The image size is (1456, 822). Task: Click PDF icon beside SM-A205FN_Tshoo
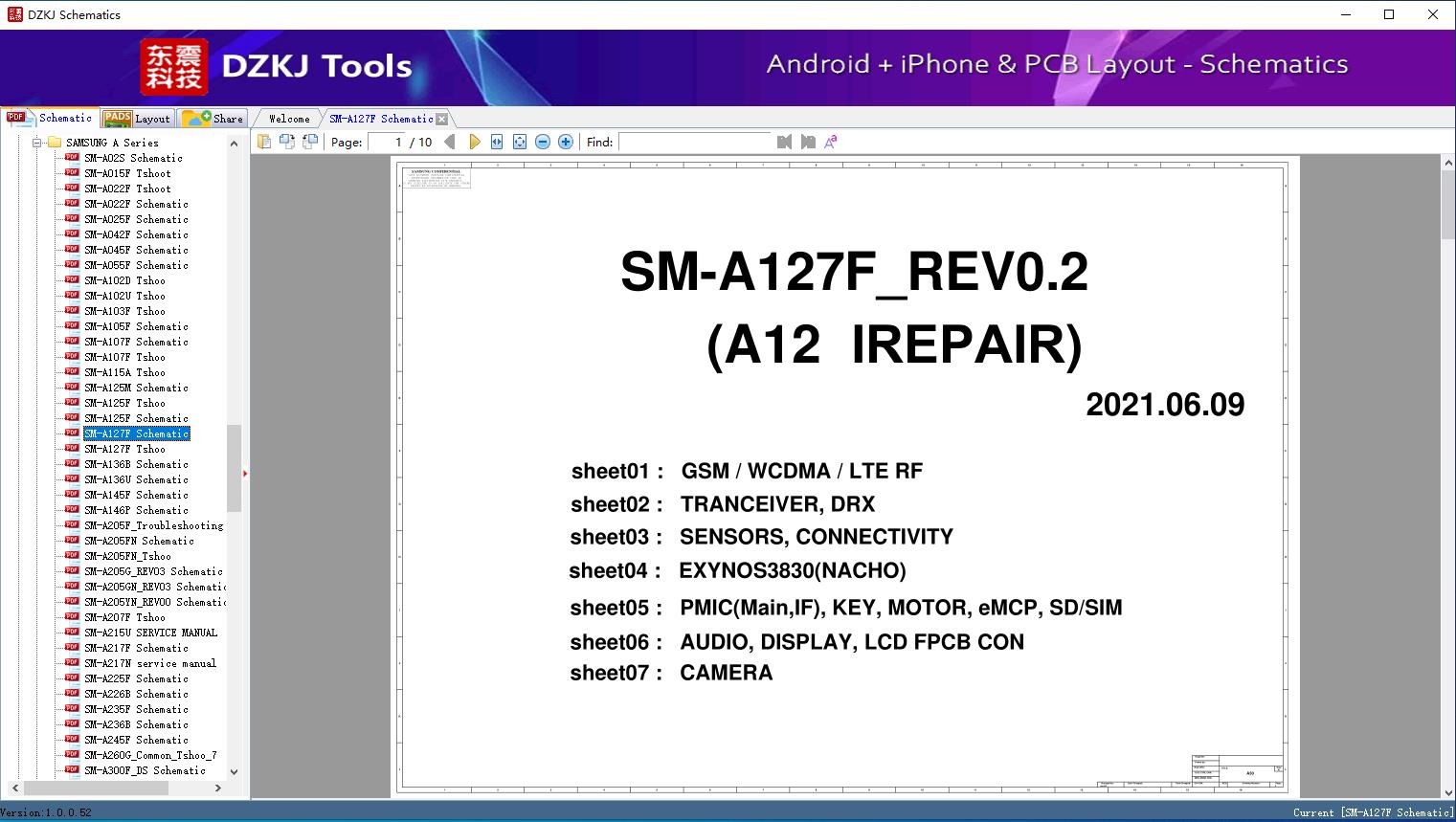[72, 556]
